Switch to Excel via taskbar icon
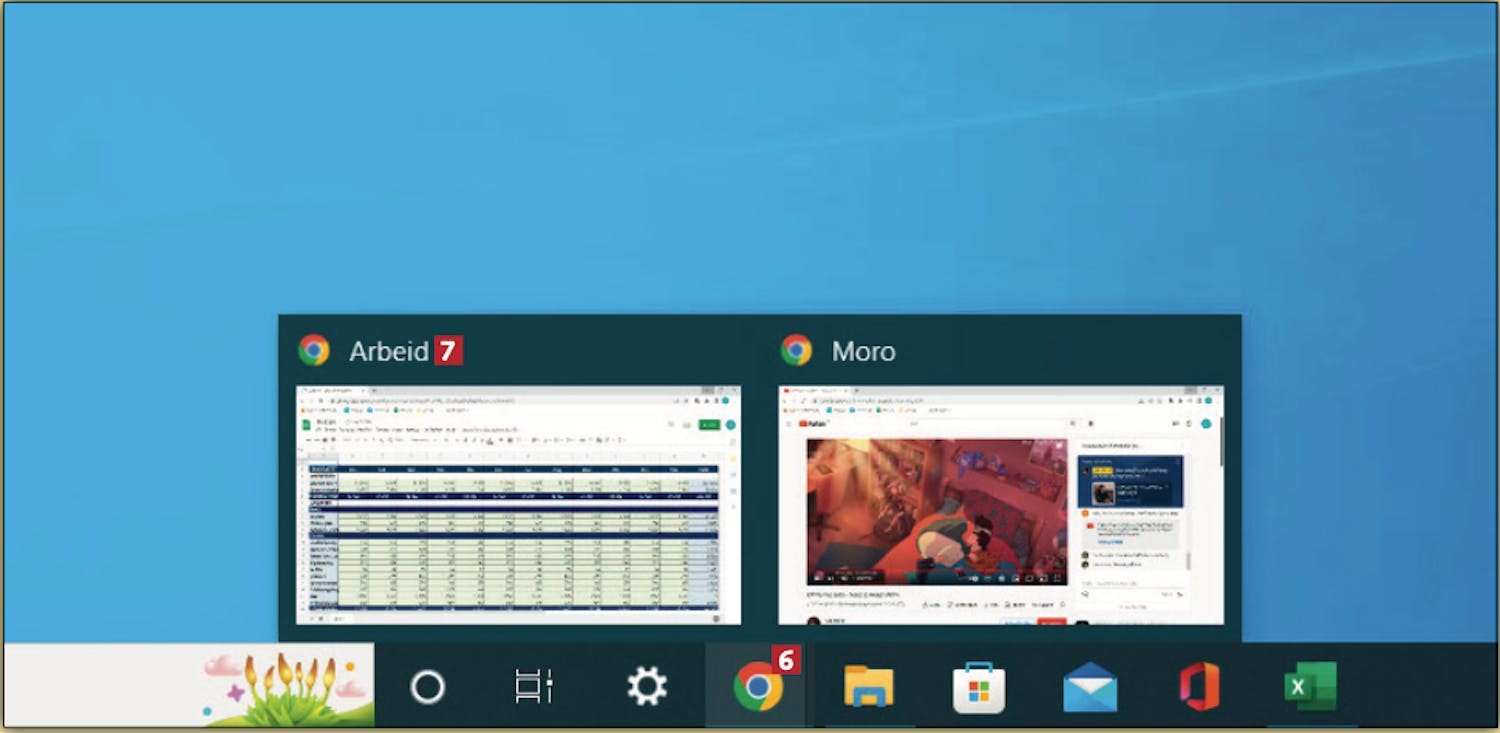 [x=1309, y=687]
